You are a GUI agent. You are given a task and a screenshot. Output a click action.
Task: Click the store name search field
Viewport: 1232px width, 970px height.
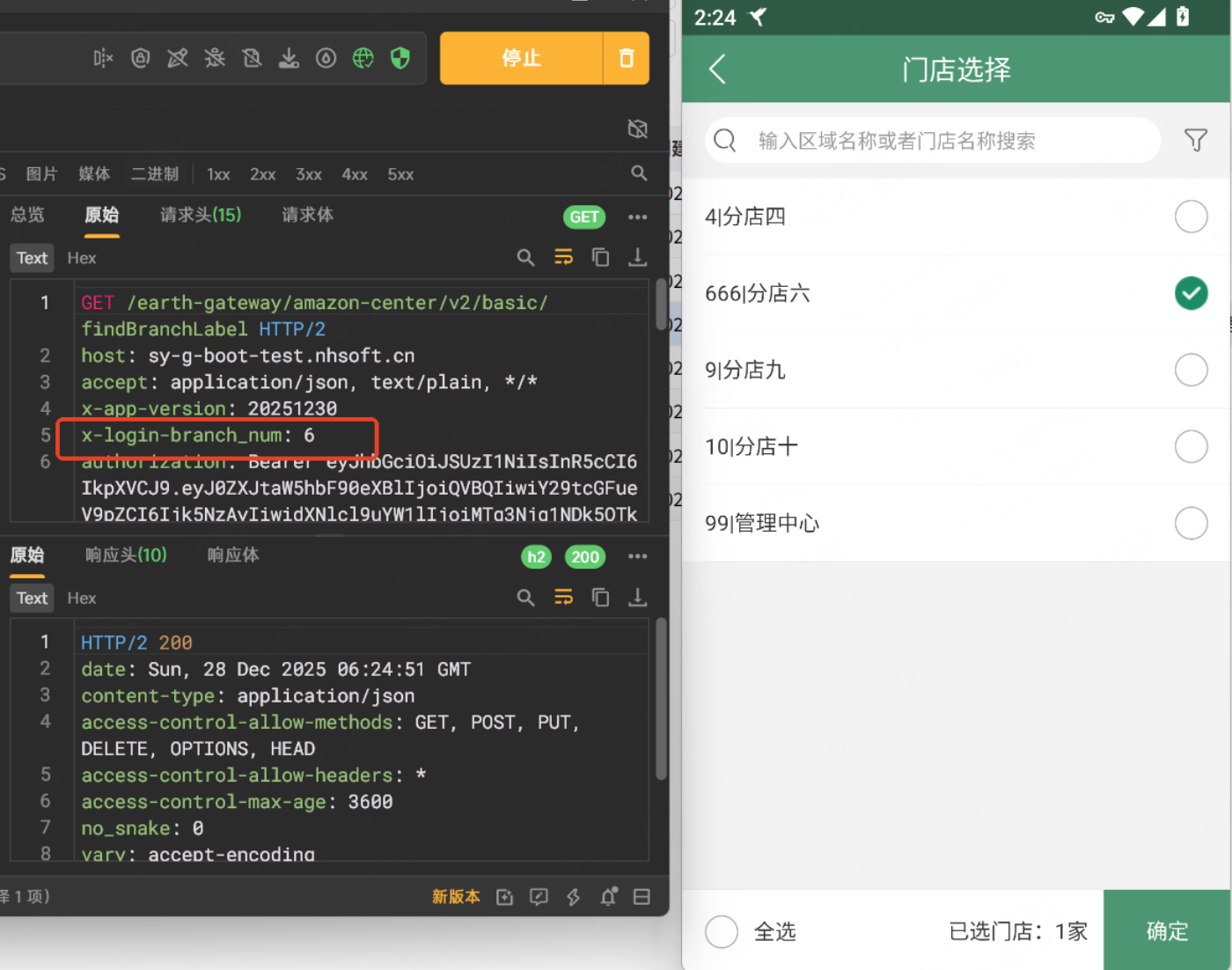pos(933,141)
